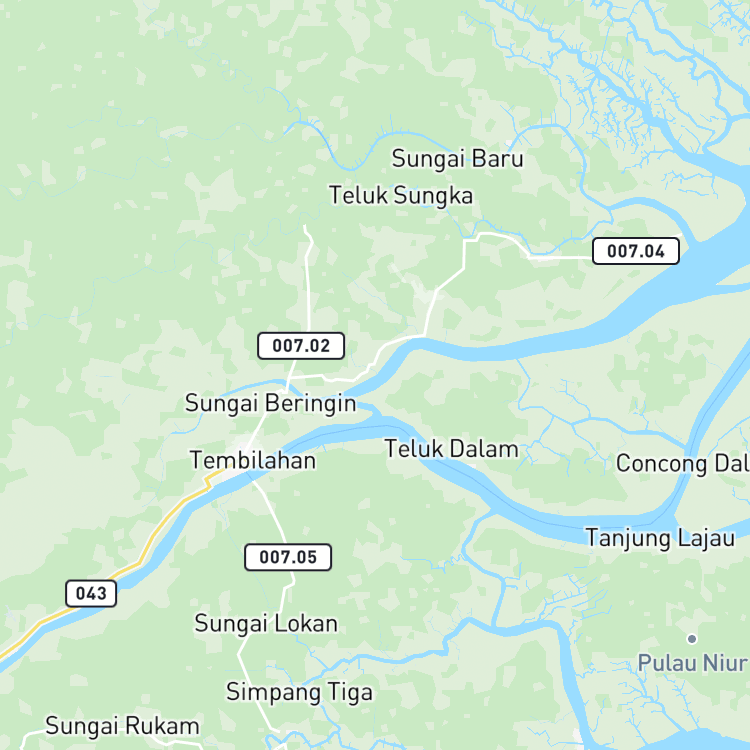Screen dimensions: 750x750
Task: Click the Sungai Lokan place label
Action: (x=266, y=624)
